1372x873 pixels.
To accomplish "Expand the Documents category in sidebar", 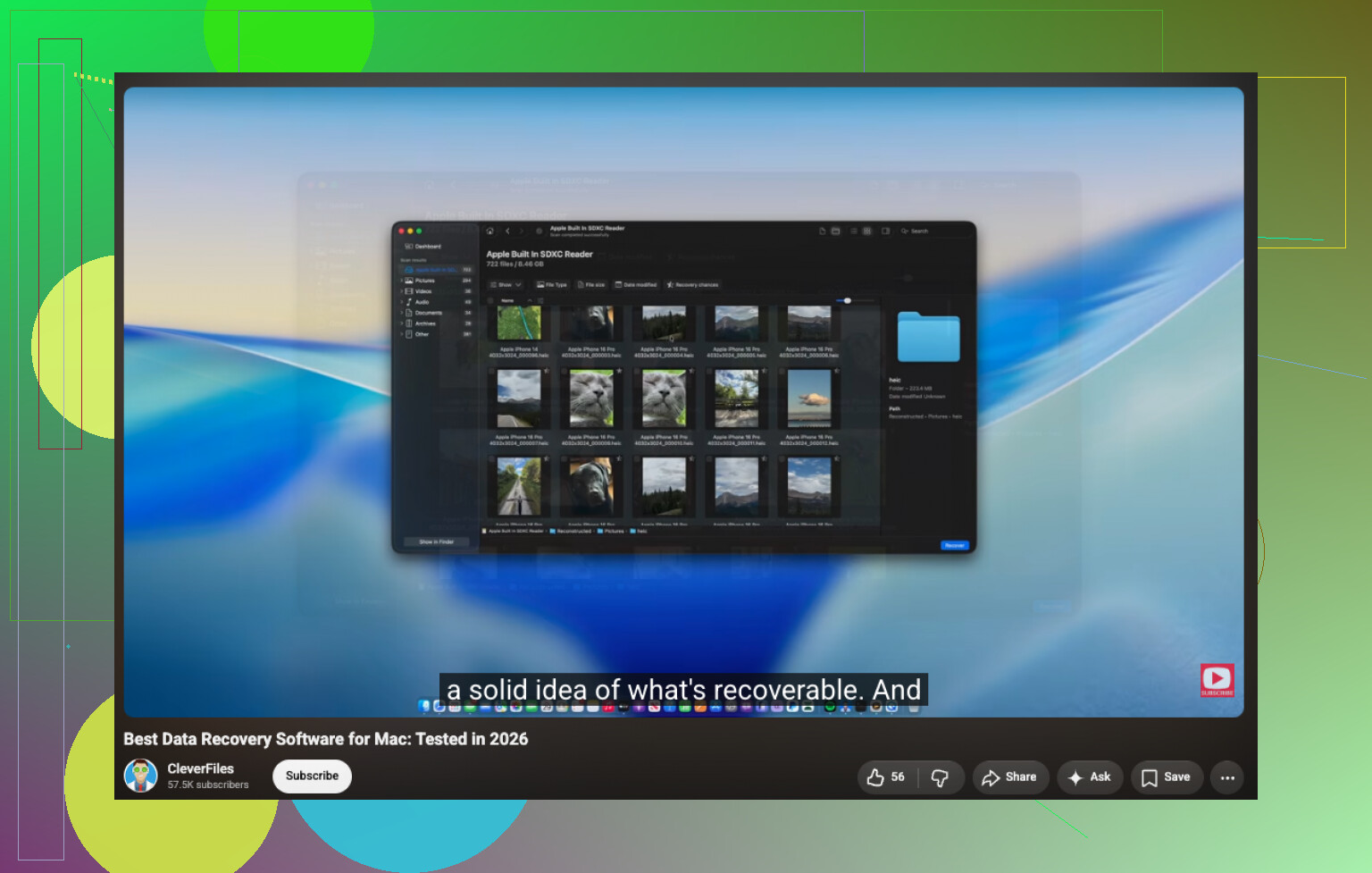I will tap(401, 313).
